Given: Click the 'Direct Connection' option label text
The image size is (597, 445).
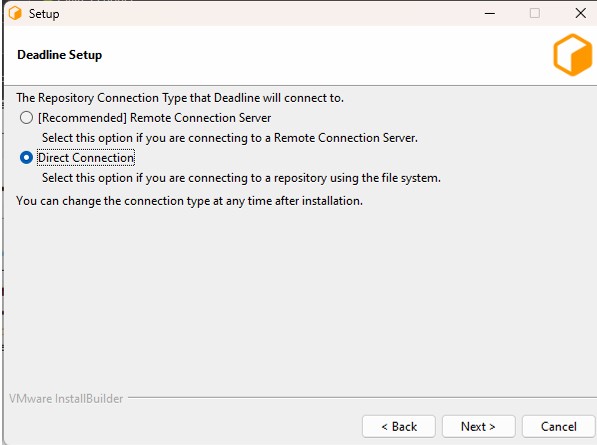Looking at the screenshot, I should pyautogui.click(x=86, y=158).
